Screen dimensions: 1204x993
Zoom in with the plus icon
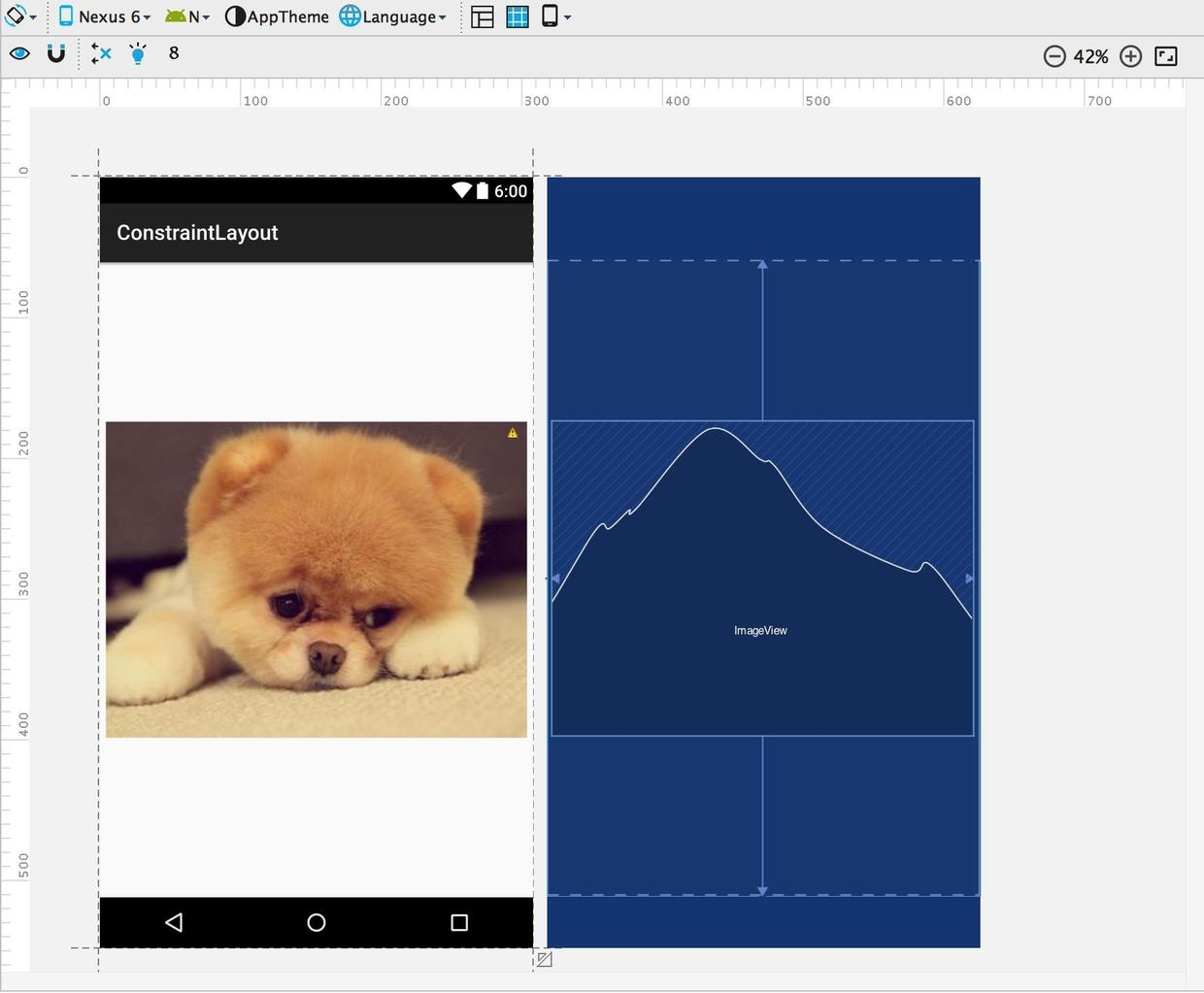[x=1130, y=56]
